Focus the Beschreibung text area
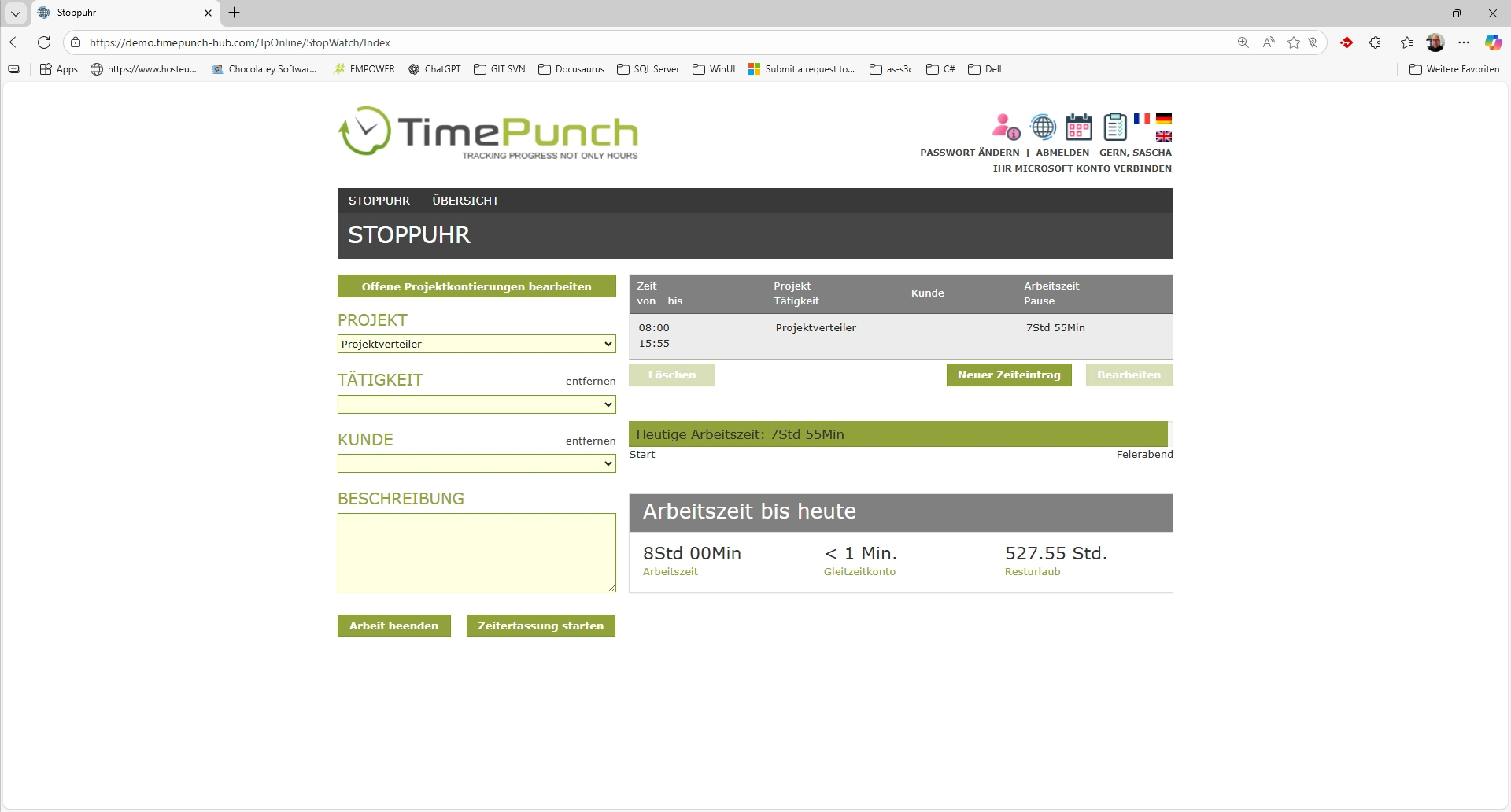1511x812 pixels. coord(476,552)
